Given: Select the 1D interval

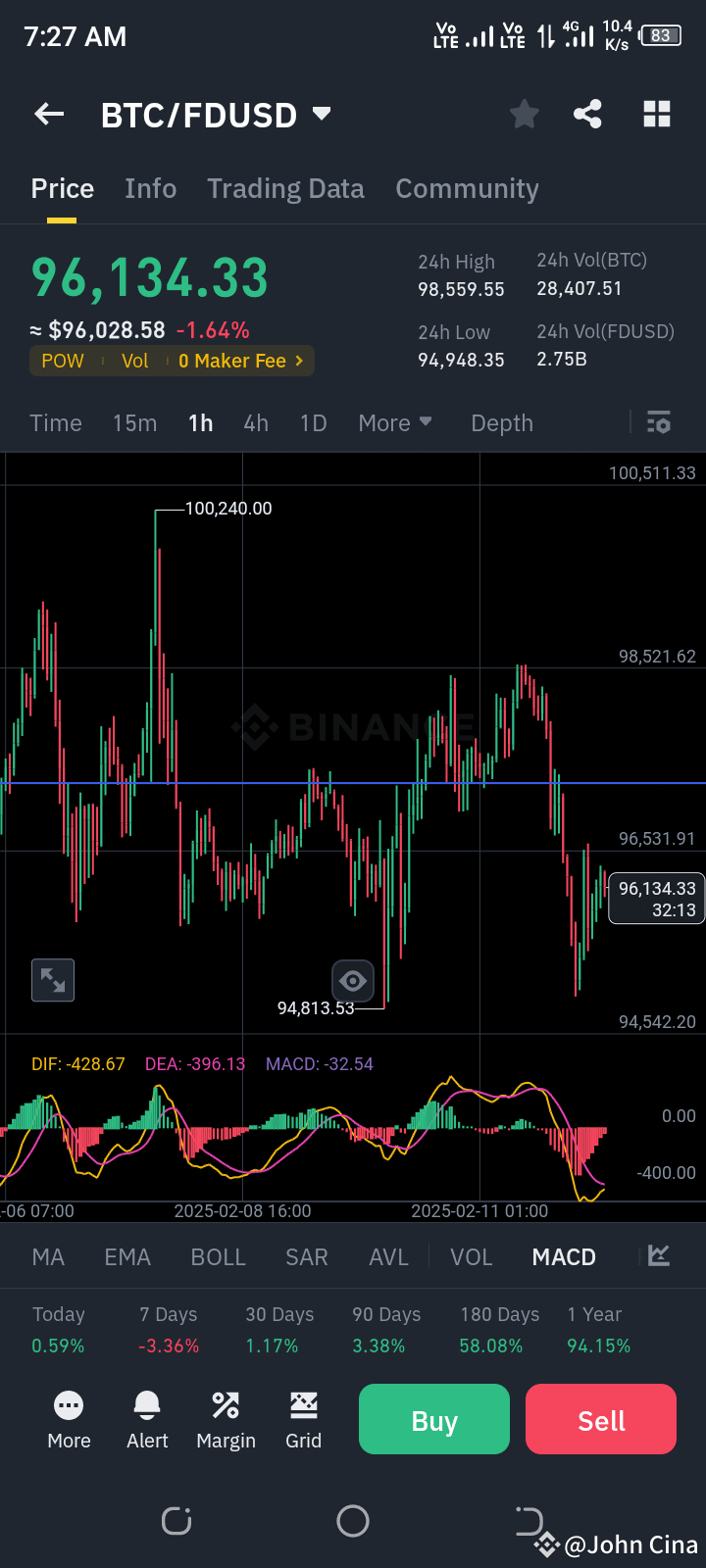Looking at the screenshot, I should click(313, 423).
